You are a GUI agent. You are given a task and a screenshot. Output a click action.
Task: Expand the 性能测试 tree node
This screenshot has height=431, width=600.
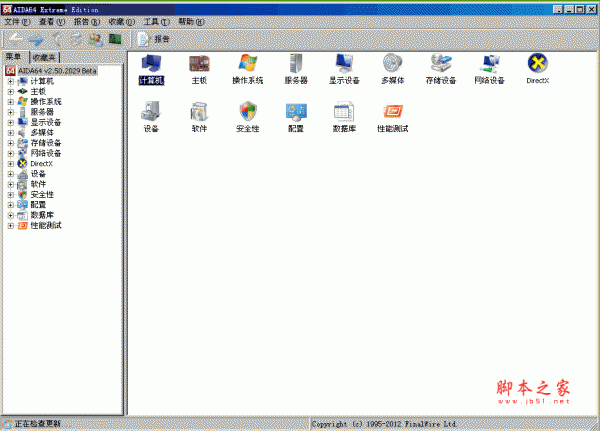tap(11, 226)
